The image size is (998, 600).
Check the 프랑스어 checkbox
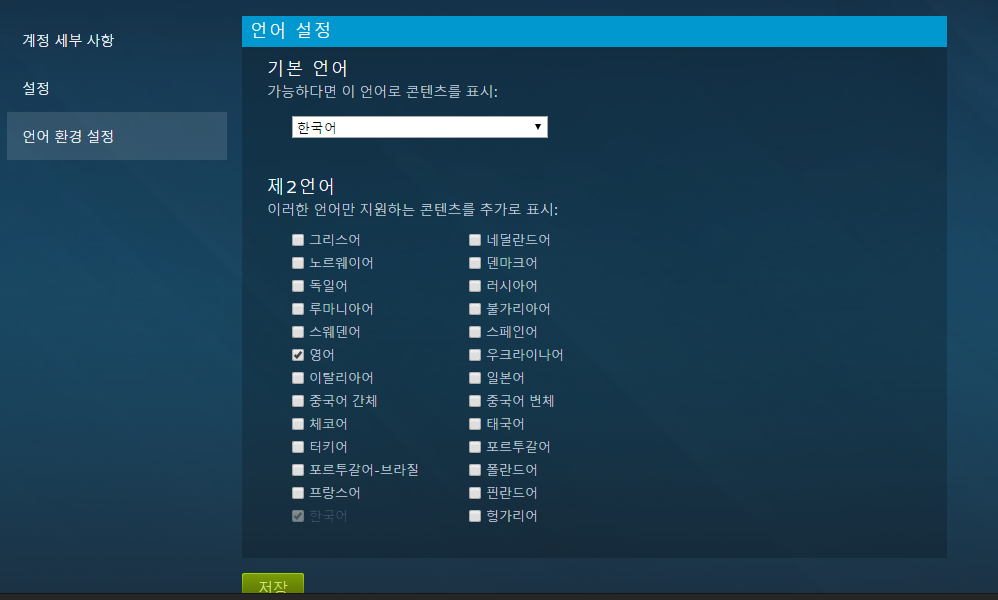(x=298, y=492)
